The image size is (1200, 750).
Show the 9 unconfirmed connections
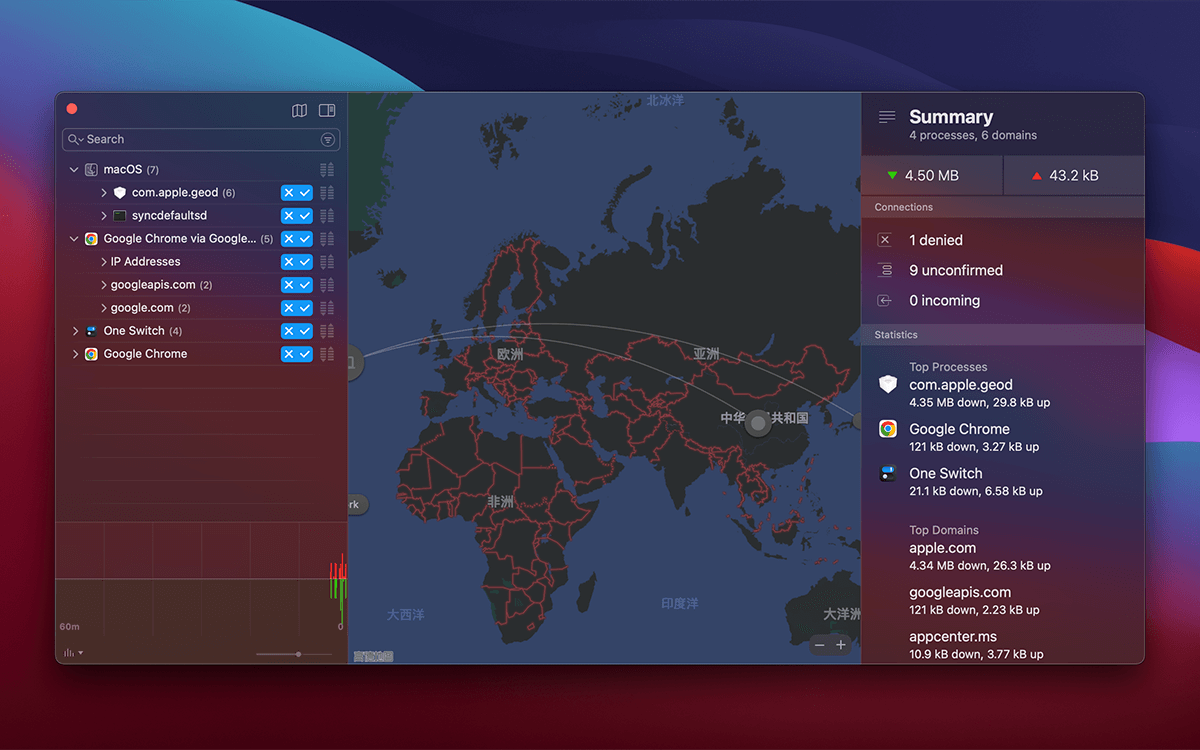956,270
